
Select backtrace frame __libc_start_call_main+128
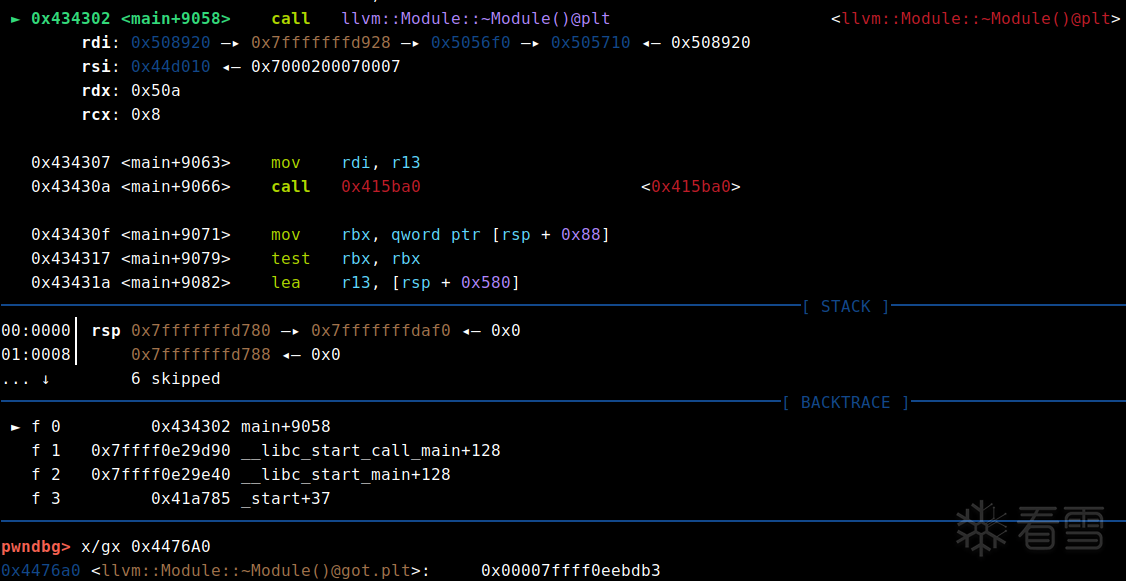click(370, 450)
